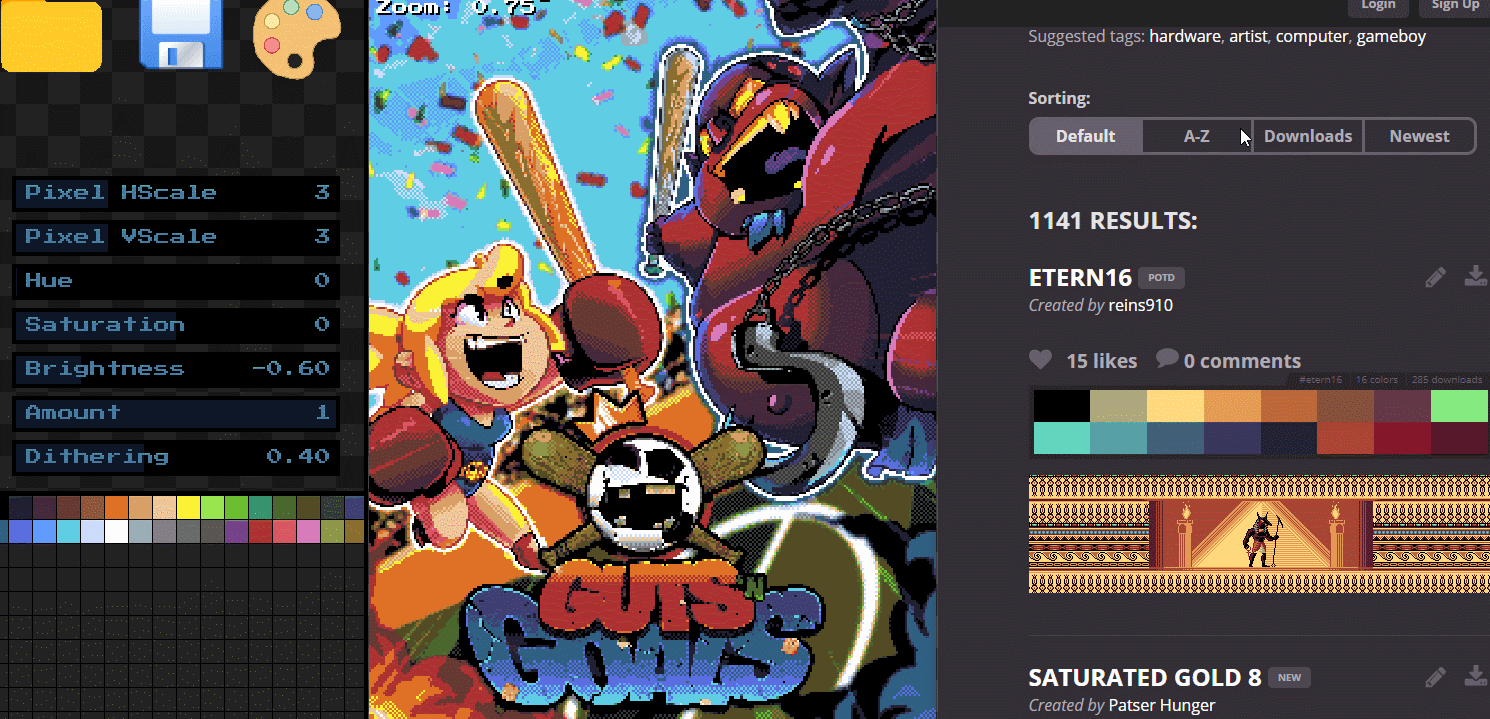
Task: Click the Login button
Action: [1378, 6]
